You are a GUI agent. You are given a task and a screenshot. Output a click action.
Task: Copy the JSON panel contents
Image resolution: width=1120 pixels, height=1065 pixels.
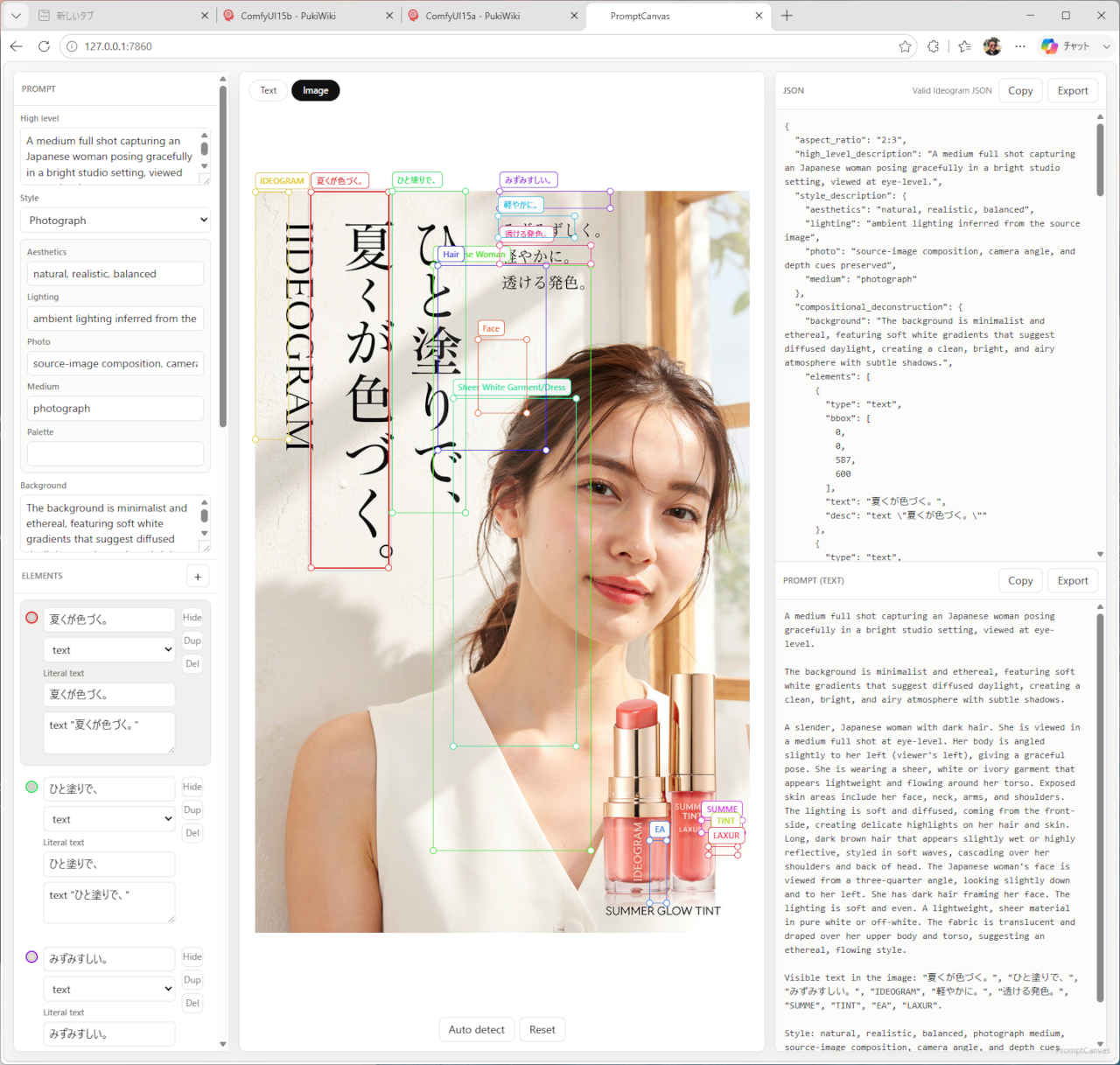point(1020,91)
